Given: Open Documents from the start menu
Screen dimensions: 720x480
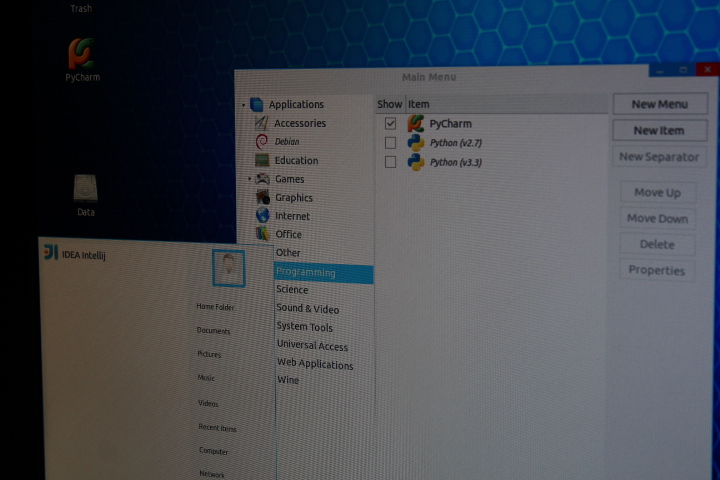Looking at the screenshot, I should (x=213, y=331).
